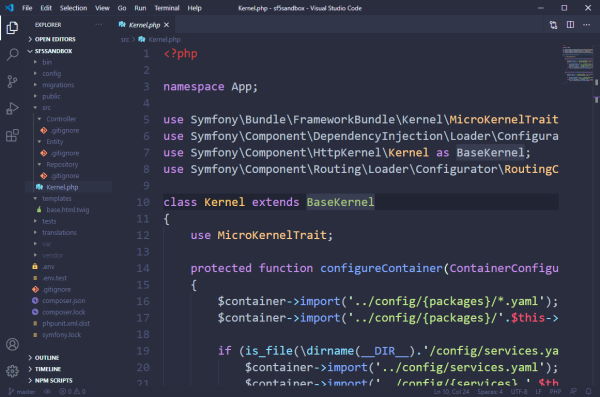Open the Terminal menu
Viewport: 600px width, 397px height.
[x=167, y=8]
